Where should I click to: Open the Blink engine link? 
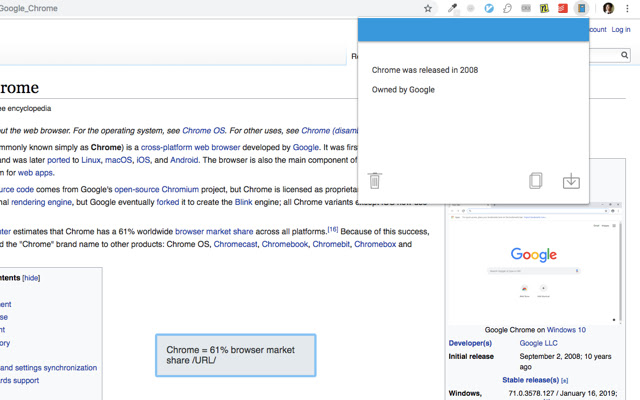point(243,202)
